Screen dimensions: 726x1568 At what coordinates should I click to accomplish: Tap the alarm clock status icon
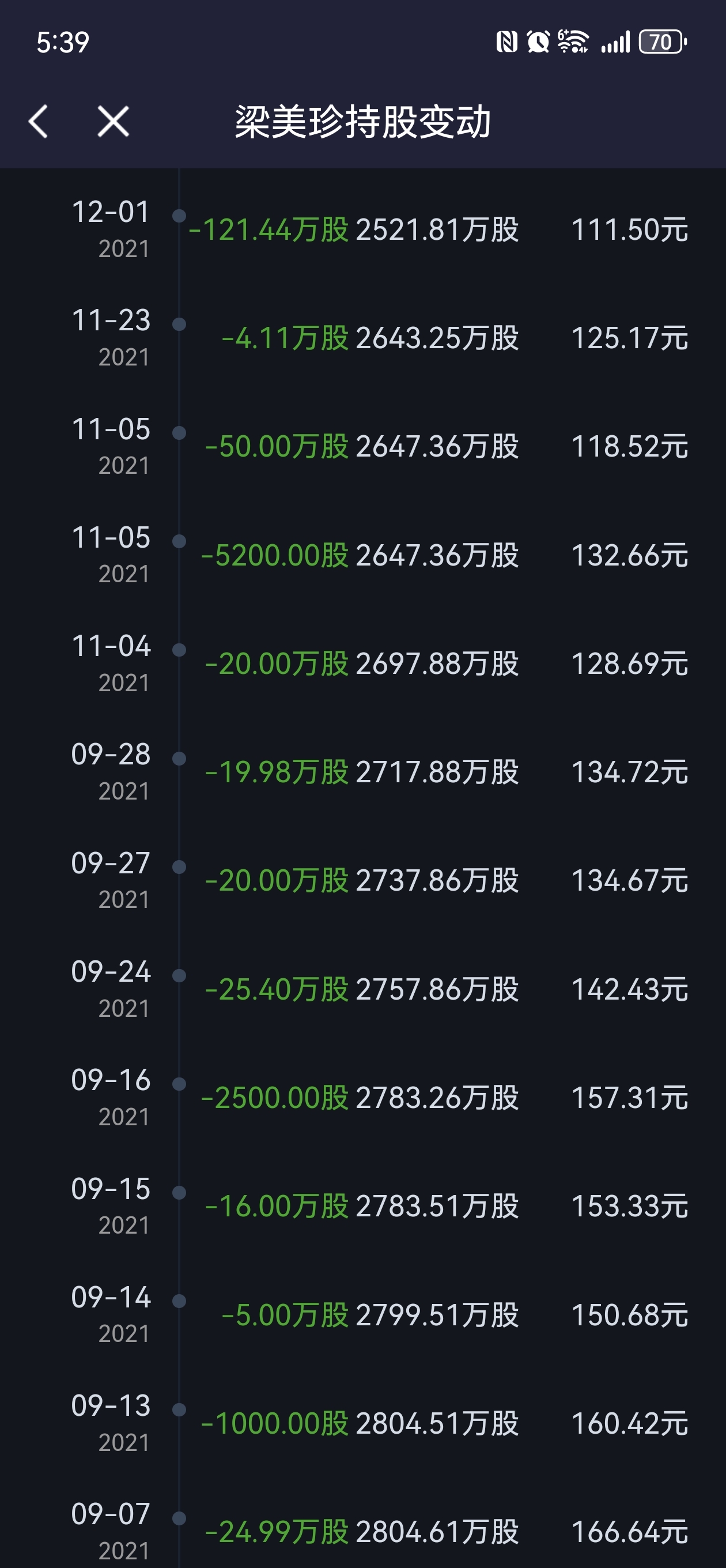(538, 42)
